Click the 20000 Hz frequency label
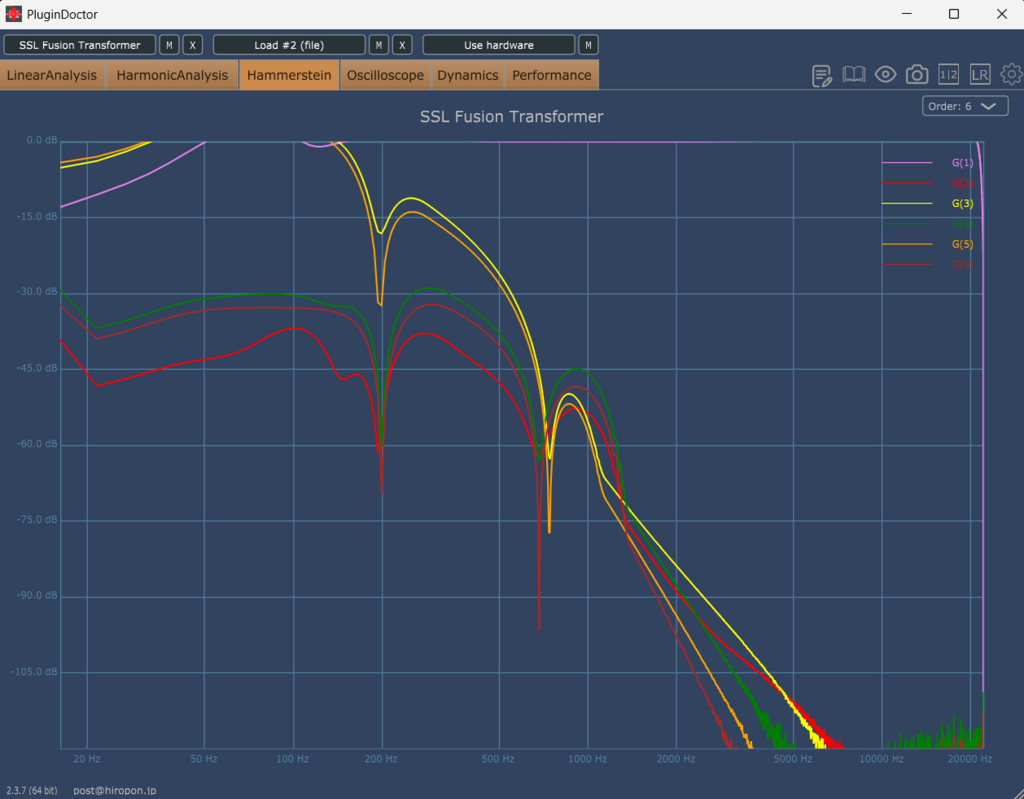 click(970, 758)
